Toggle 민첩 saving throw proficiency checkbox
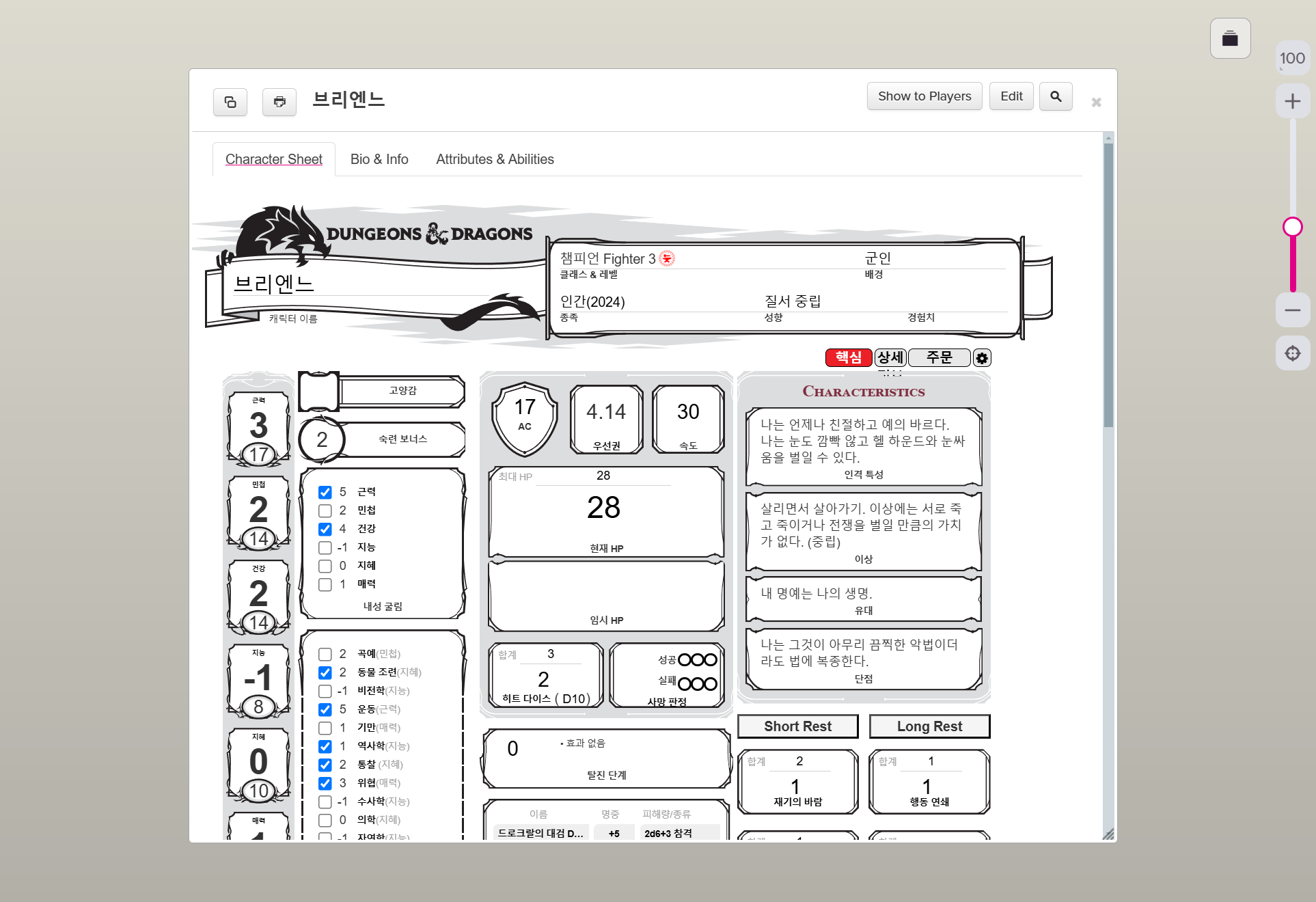 coord(325,510)
